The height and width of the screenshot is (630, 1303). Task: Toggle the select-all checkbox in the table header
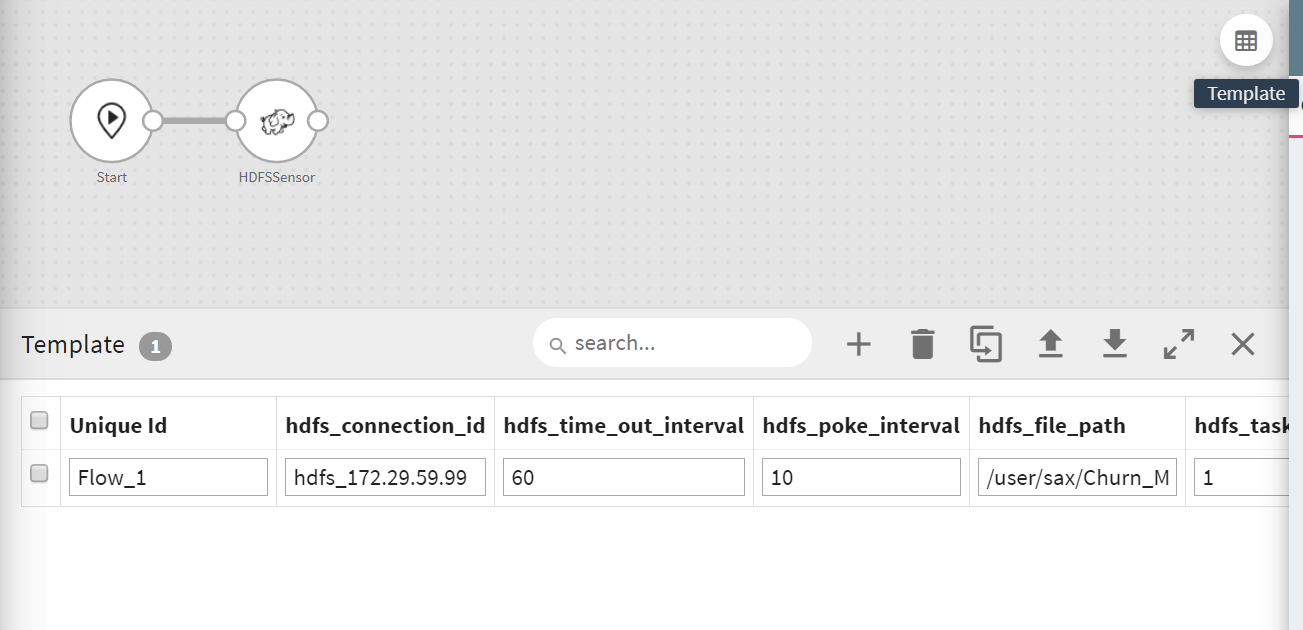40,421
